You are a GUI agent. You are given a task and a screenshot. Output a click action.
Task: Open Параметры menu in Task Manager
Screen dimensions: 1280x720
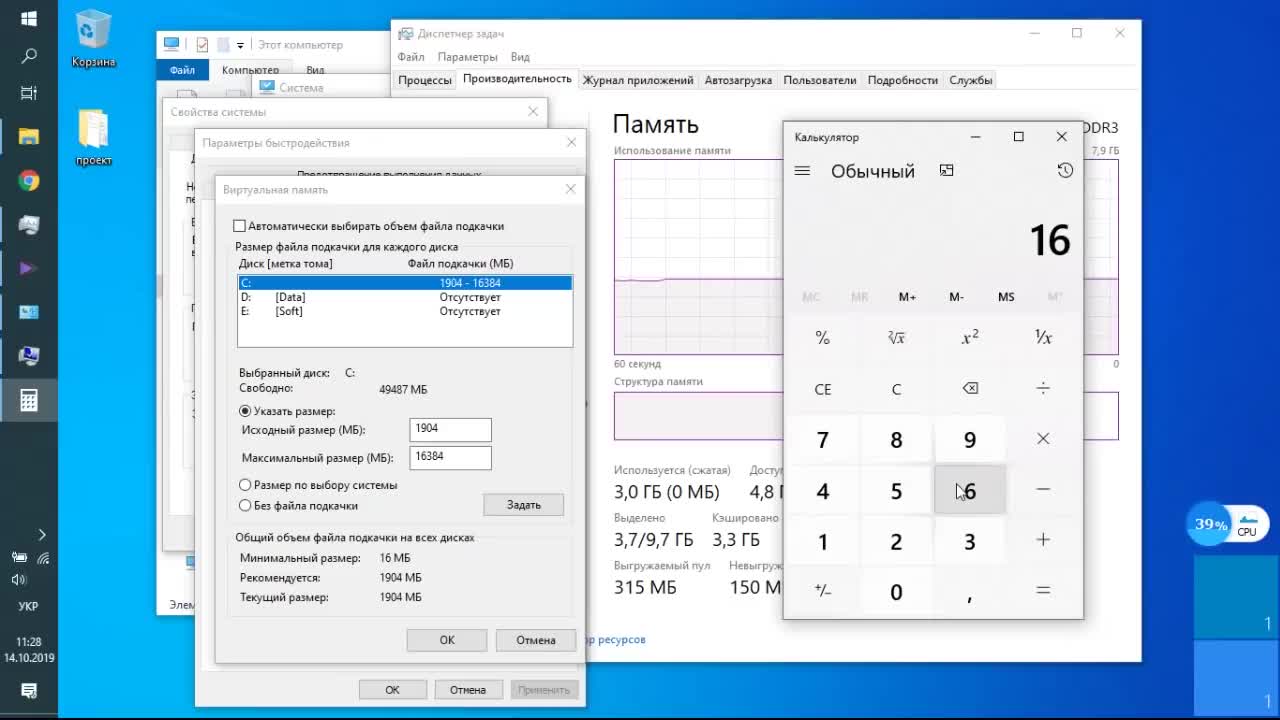point(467,57)
